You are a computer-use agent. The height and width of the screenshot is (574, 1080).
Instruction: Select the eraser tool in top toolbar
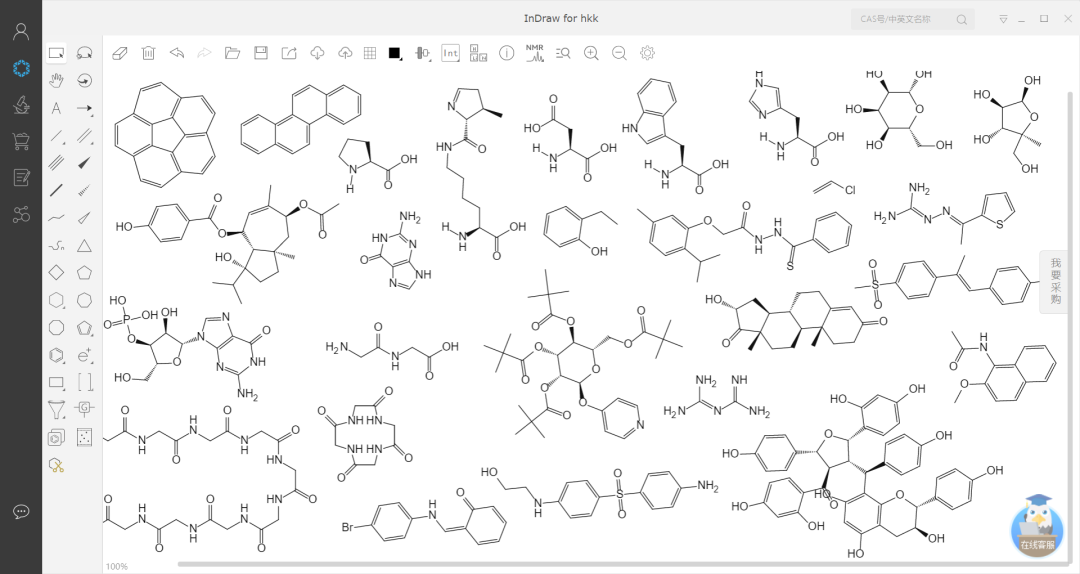coord(120,53)
